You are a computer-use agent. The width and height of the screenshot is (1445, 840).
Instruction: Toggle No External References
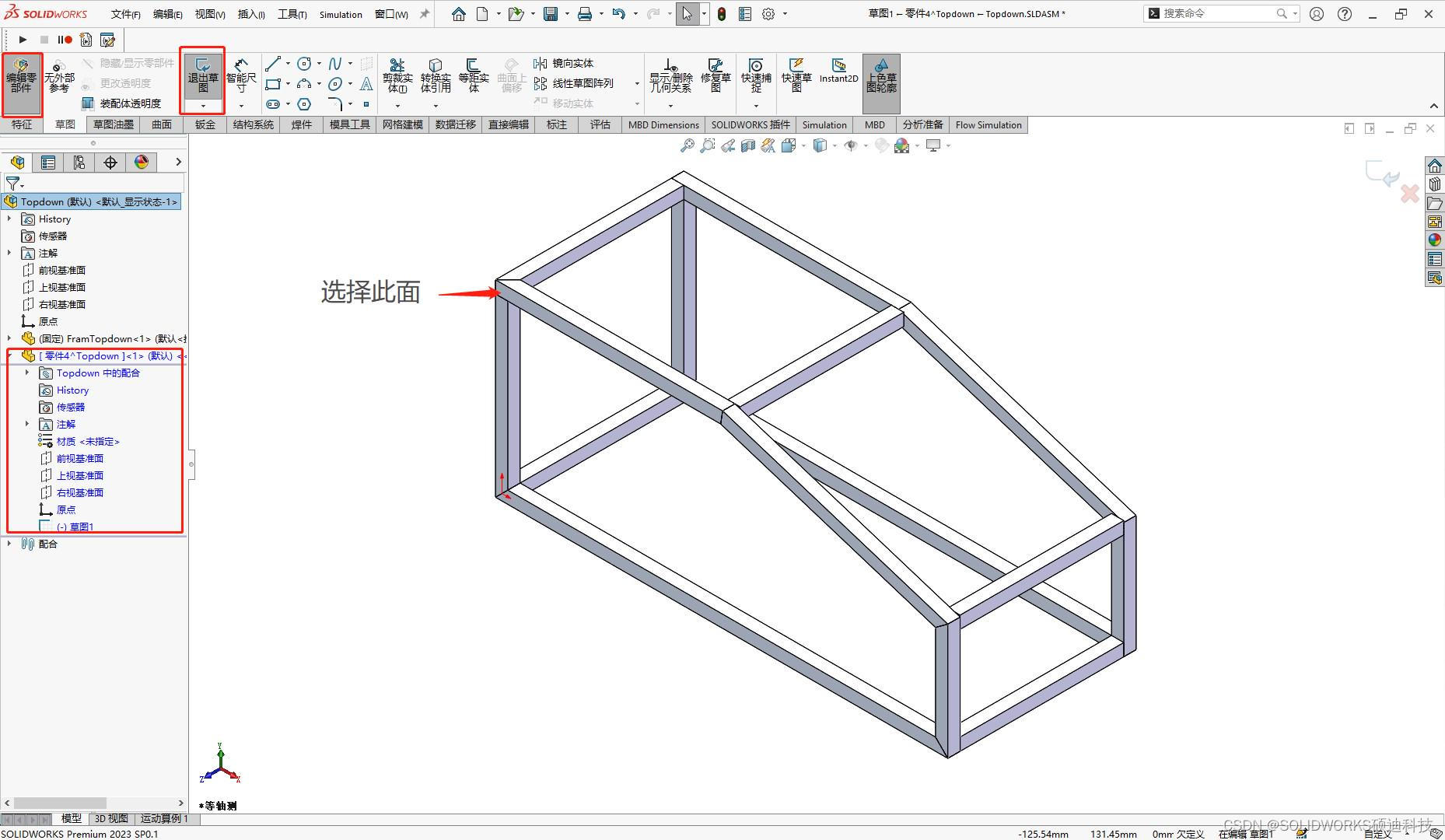click(59, 75)
